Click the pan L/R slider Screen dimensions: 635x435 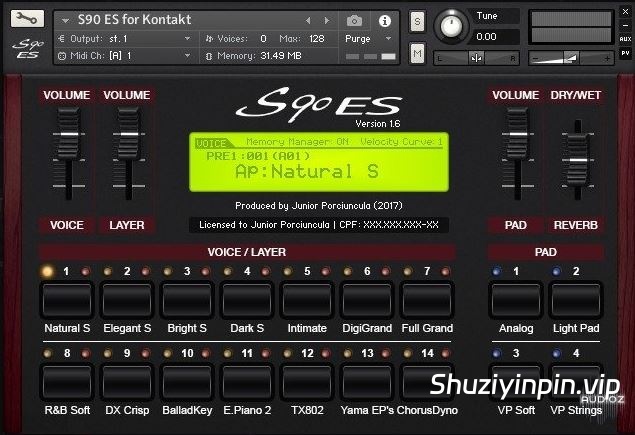(477, 58)
